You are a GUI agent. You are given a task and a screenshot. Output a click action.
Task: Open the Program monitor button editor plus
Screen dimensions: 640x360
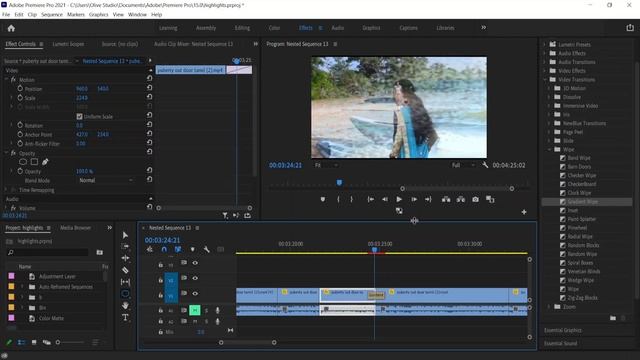[524, 212]
